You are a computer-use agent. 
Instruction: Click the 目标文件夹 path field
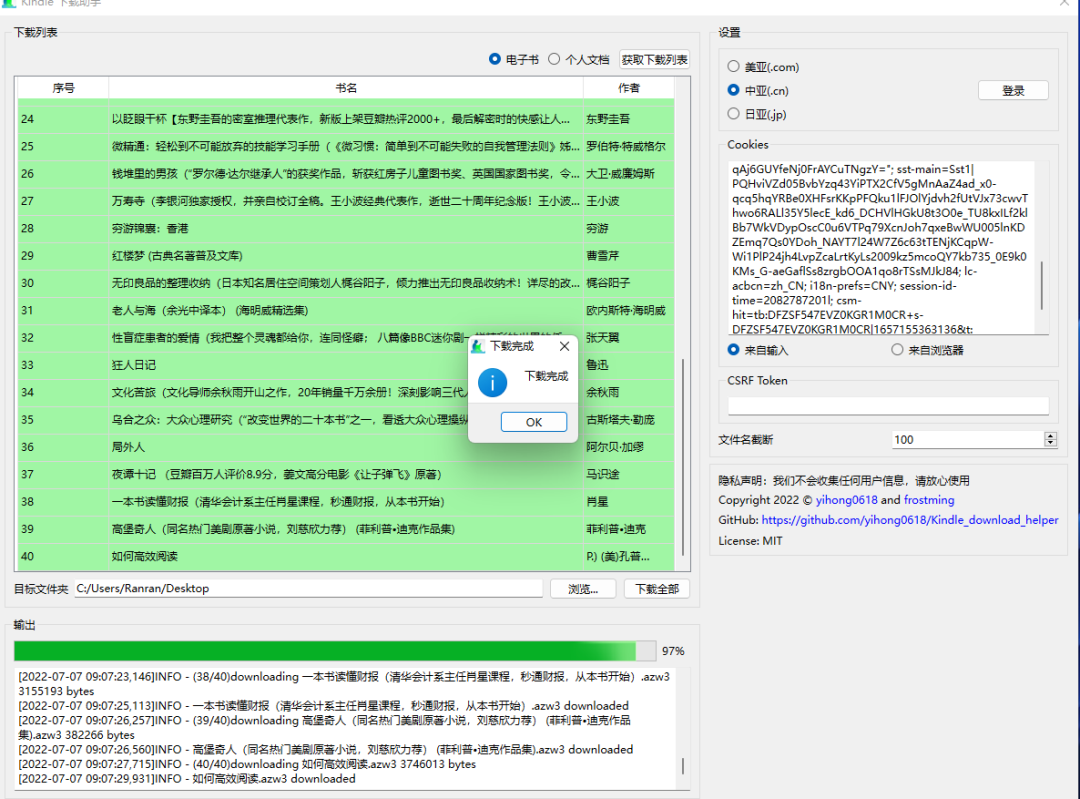[x=309, y=588]
